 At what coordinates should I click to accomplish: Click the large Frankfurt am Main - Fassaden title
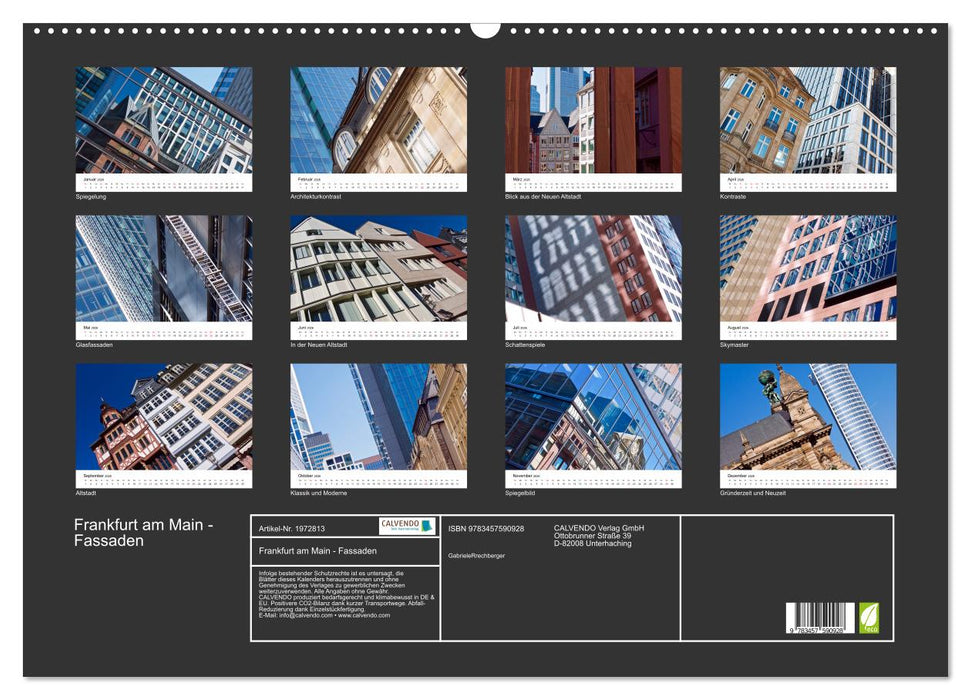point(143,533)
